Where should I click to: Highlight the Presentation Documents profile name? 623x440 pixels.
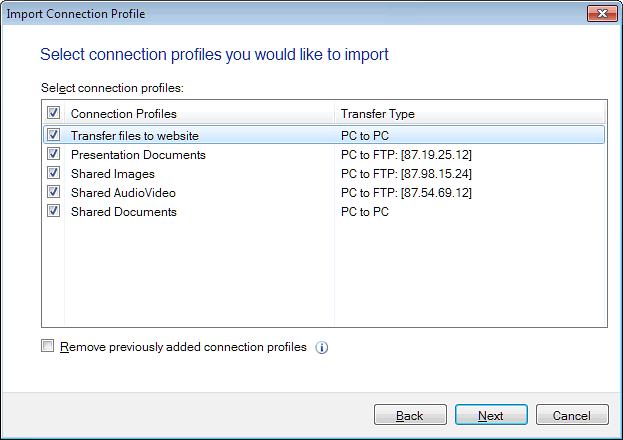138,155
